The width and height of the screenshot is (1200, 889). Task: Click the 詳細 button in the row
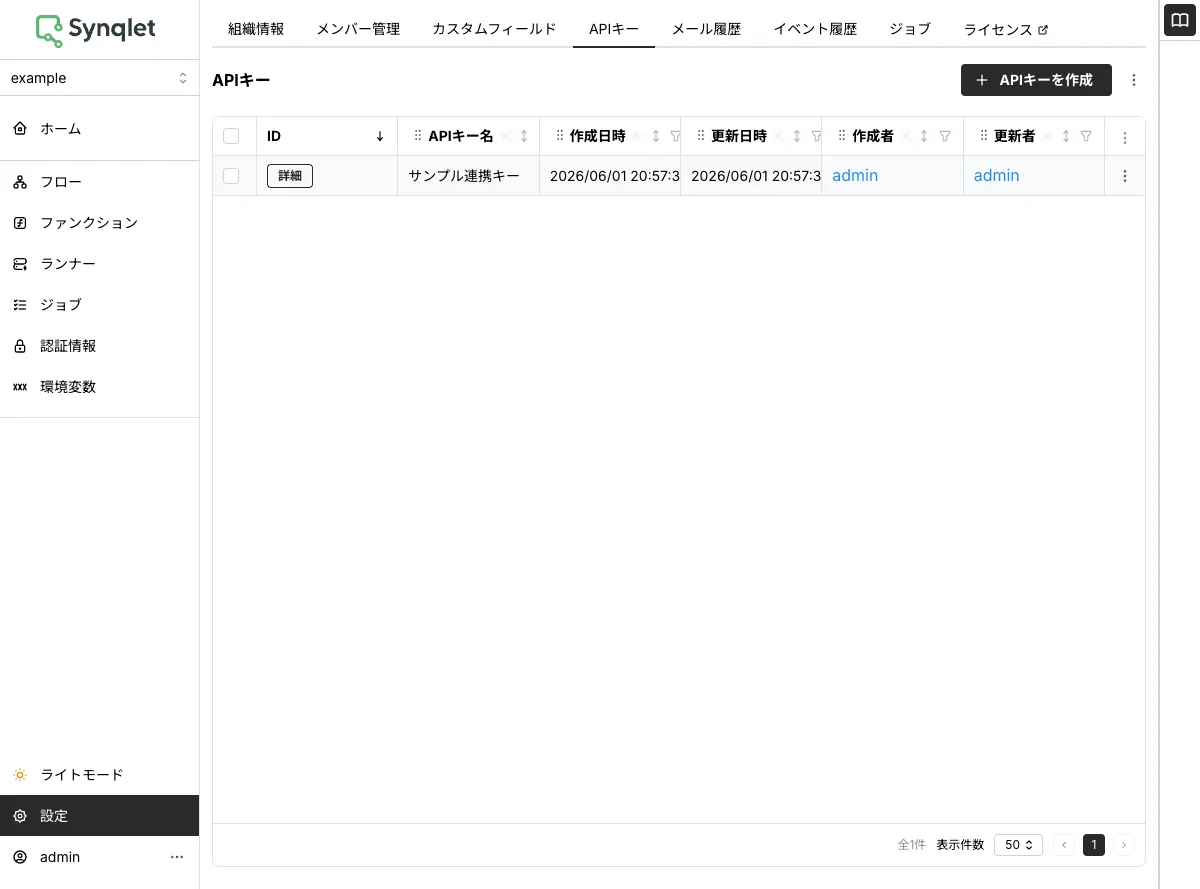[290, 176]
